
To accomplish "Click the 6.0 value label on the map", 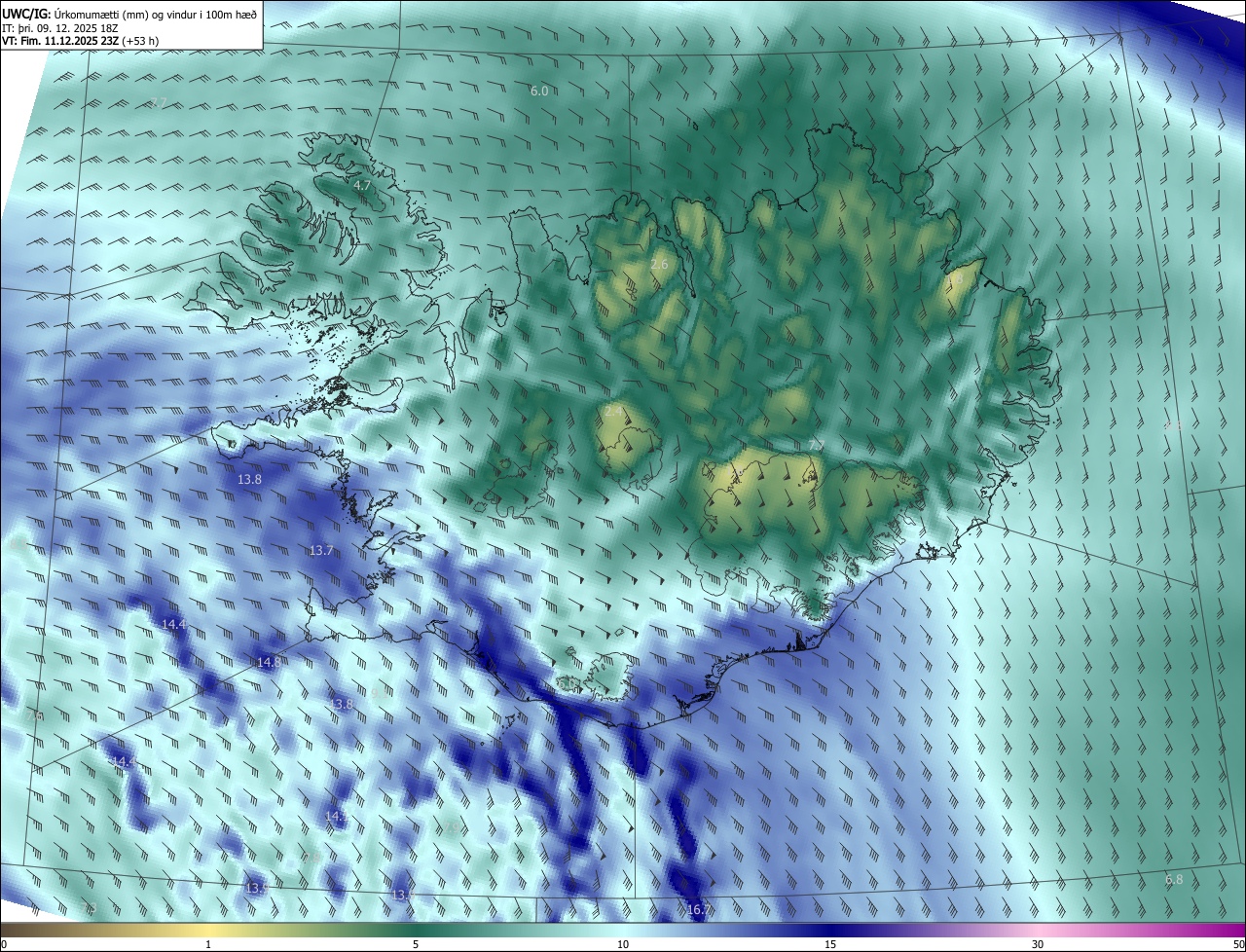I will [539, 91].
